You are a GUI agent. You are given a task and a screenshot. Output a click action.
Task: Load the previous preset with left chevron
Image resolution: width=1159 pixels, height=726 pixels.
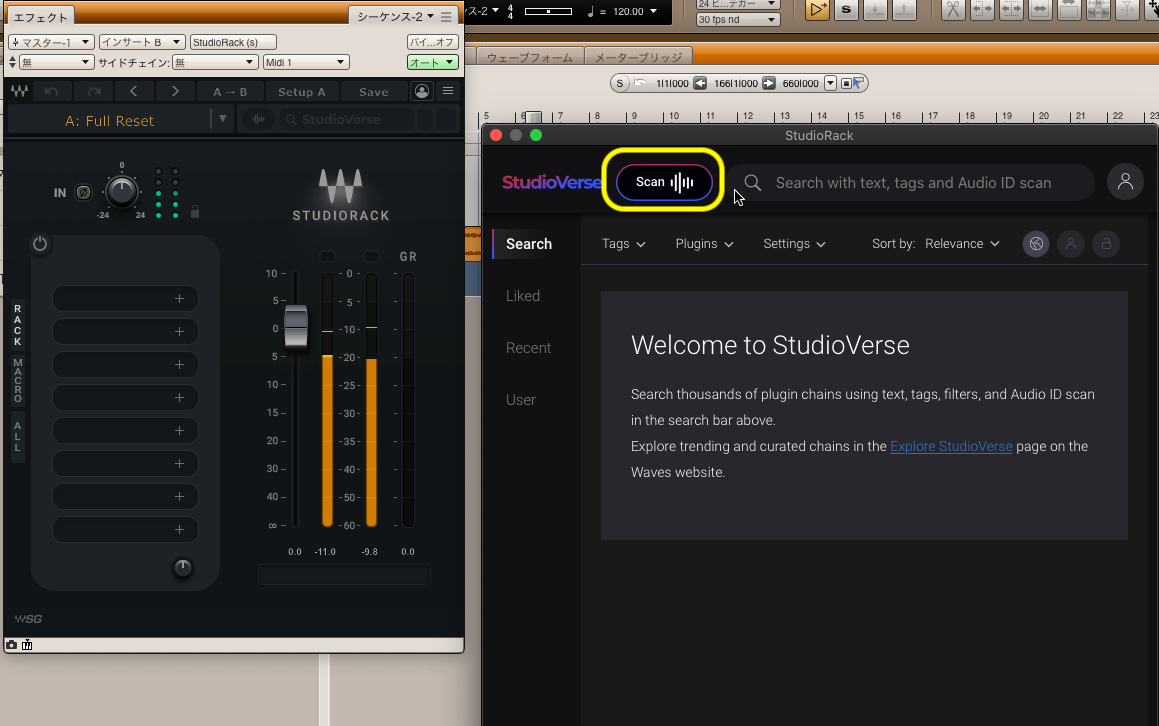click(134, 92)
